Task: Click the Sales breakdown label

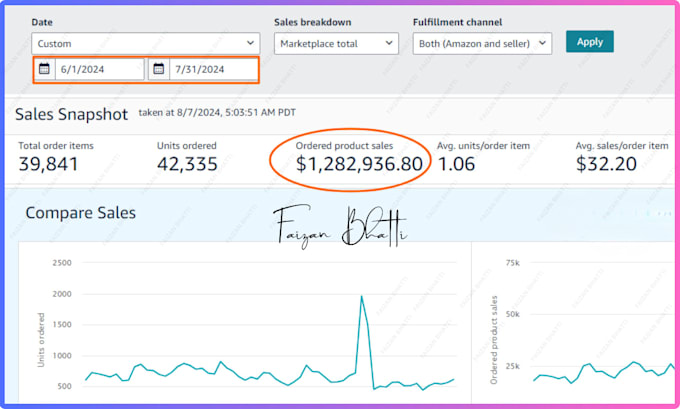Action: click(x=313, y=22)
